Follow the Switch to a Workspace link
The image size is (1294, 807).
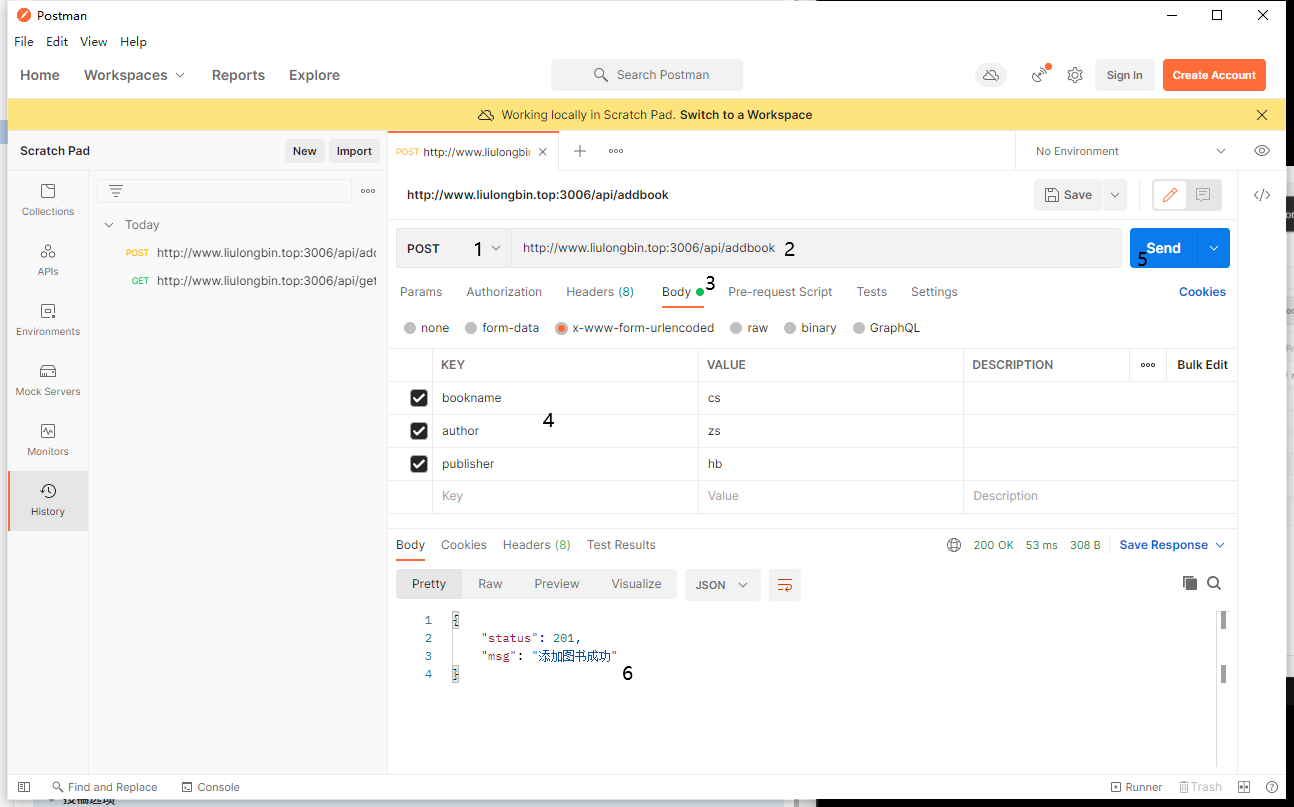pos(746,115)
